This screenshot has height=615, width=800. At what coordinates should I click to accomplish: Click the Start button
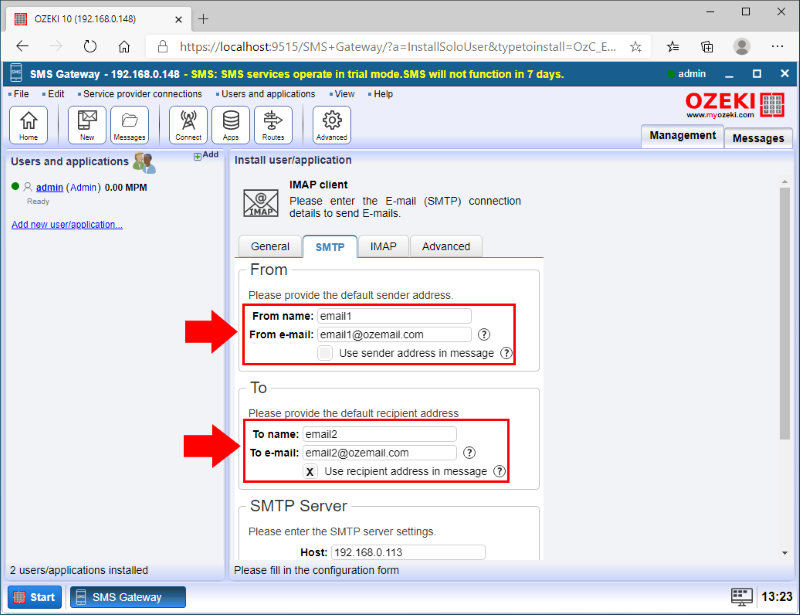[x=35, y=597]
